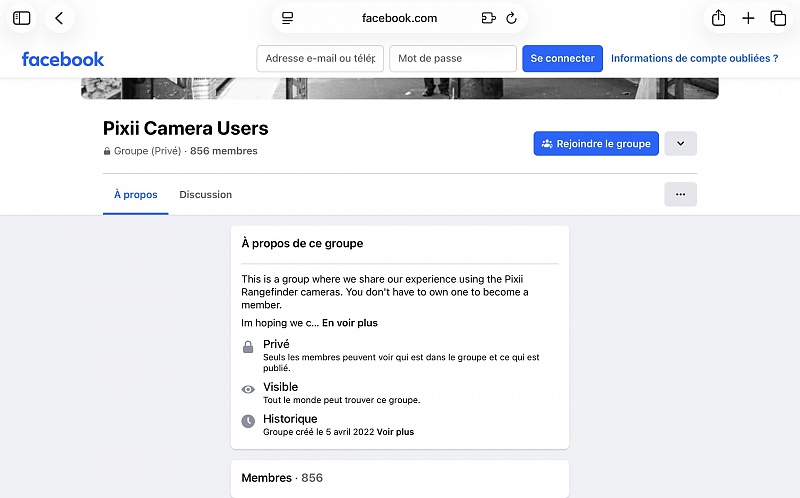Image resolution: width=800 pixels, height=498 pixels.
Task: Show the tab overview icon
Action: 778,18
